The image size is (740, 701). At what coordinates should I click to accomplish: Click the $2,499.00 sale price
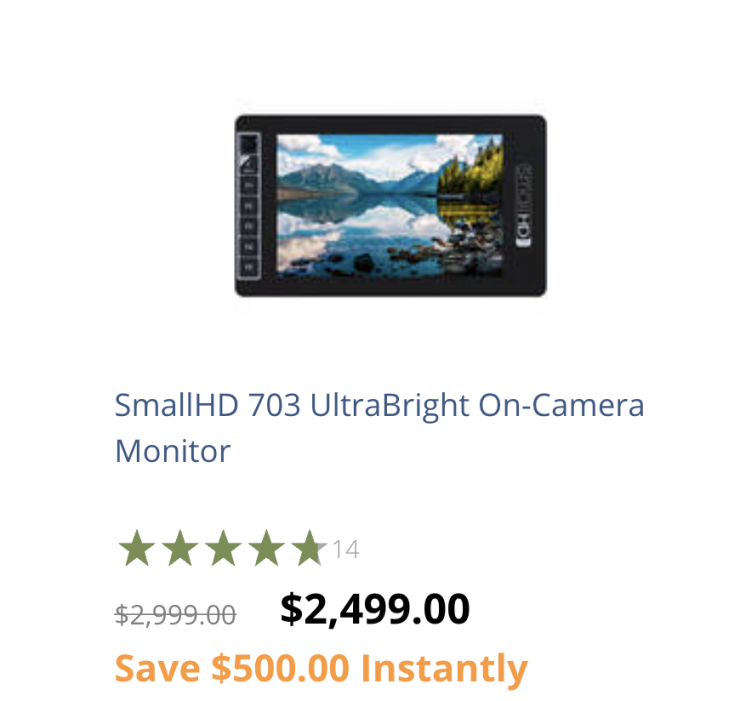point(375,609)
